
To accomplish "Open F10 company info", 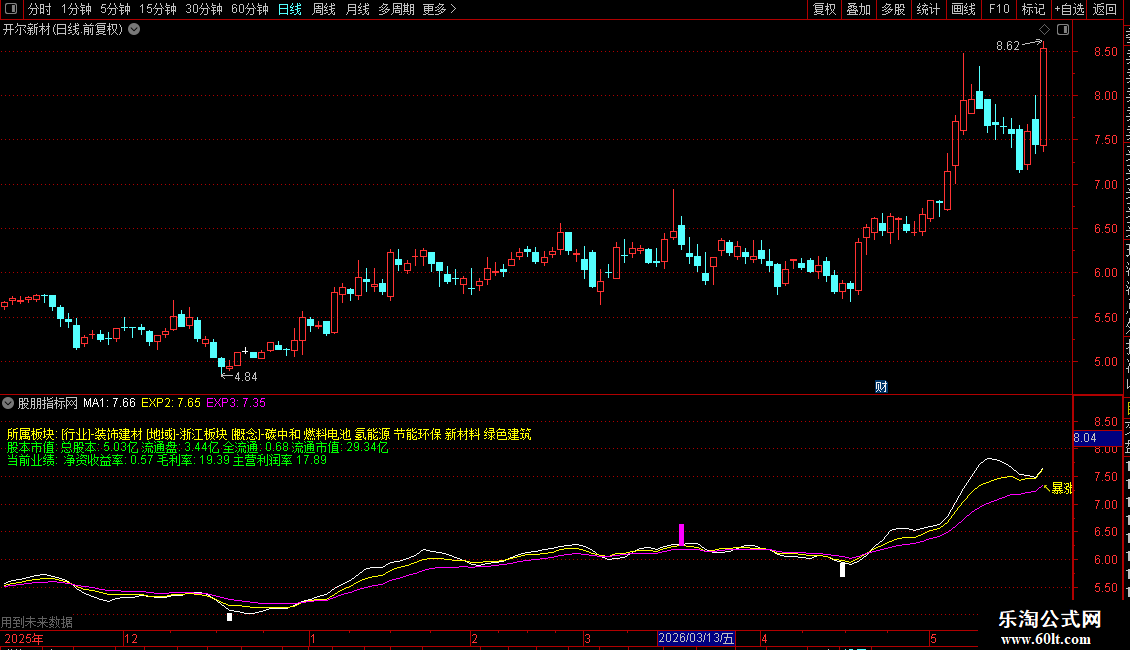I will pyautogui.click(x=999, y=9).
